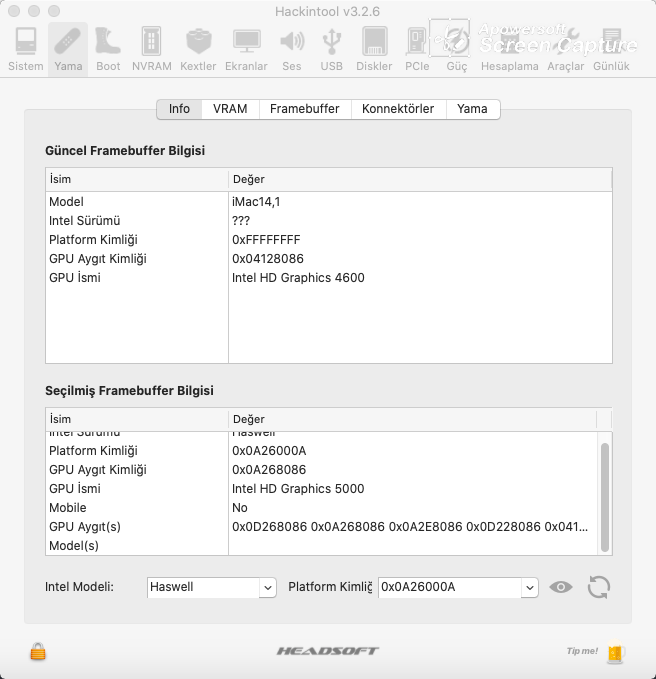Click the İsim column header in the Güncel table
Viewport: 656px width, 679px height.
137,179
